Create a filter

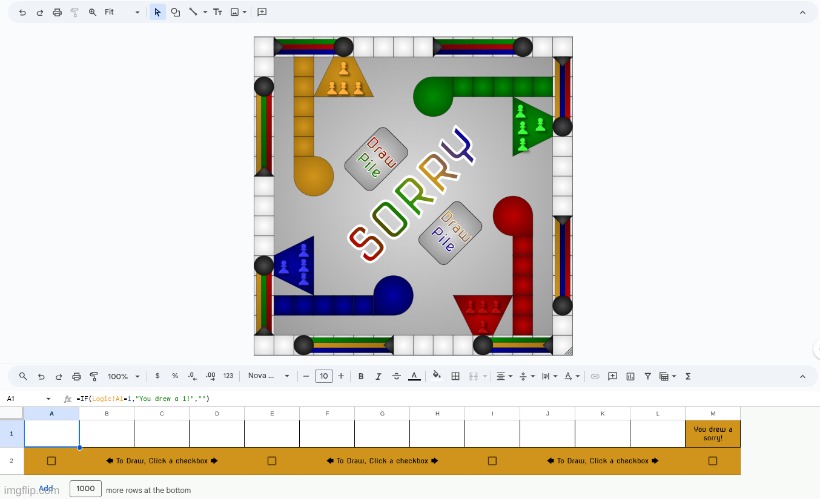coord(647,376)
